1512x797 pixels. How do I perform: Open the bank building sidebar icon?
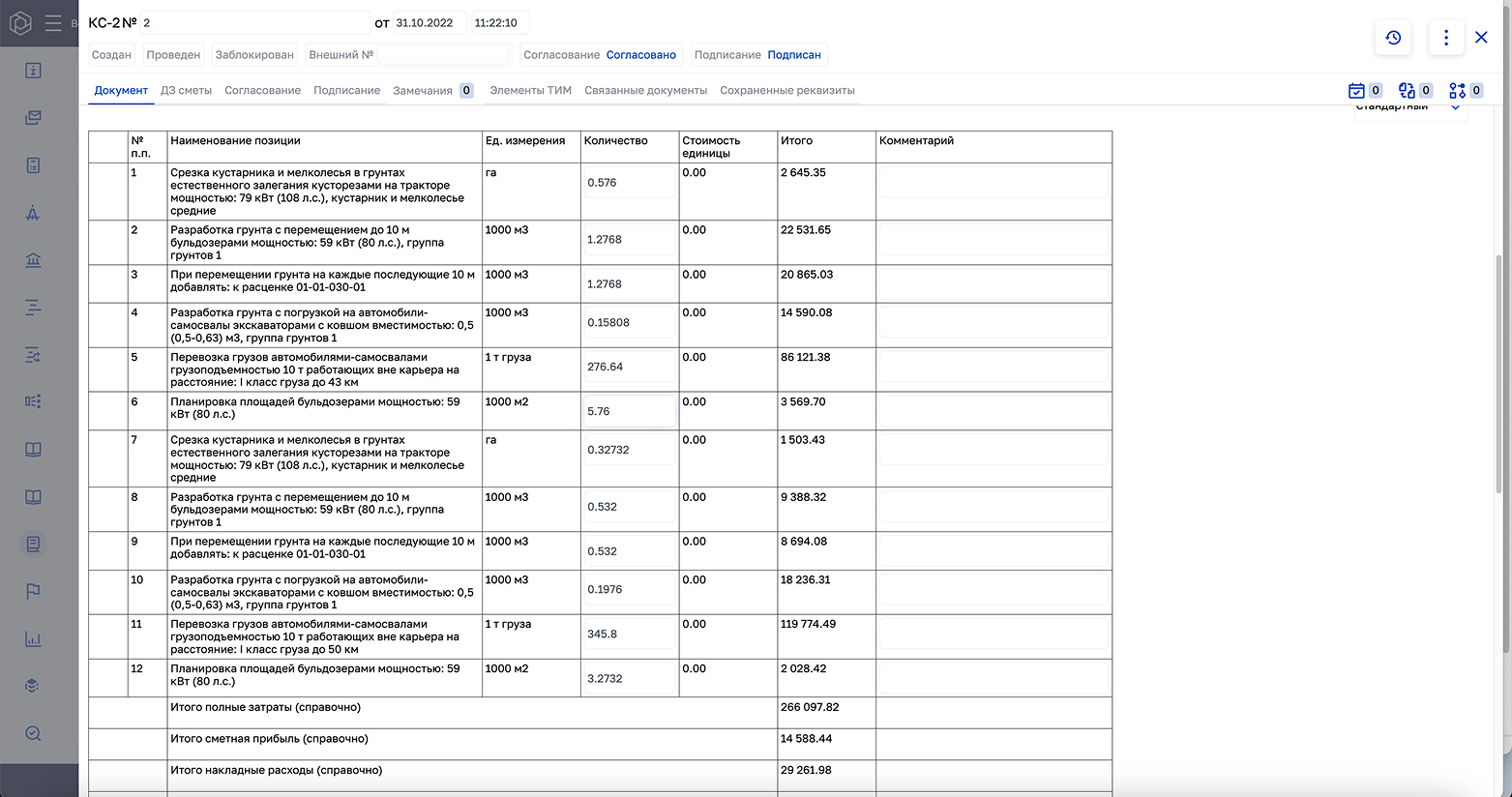coord(33,260)
